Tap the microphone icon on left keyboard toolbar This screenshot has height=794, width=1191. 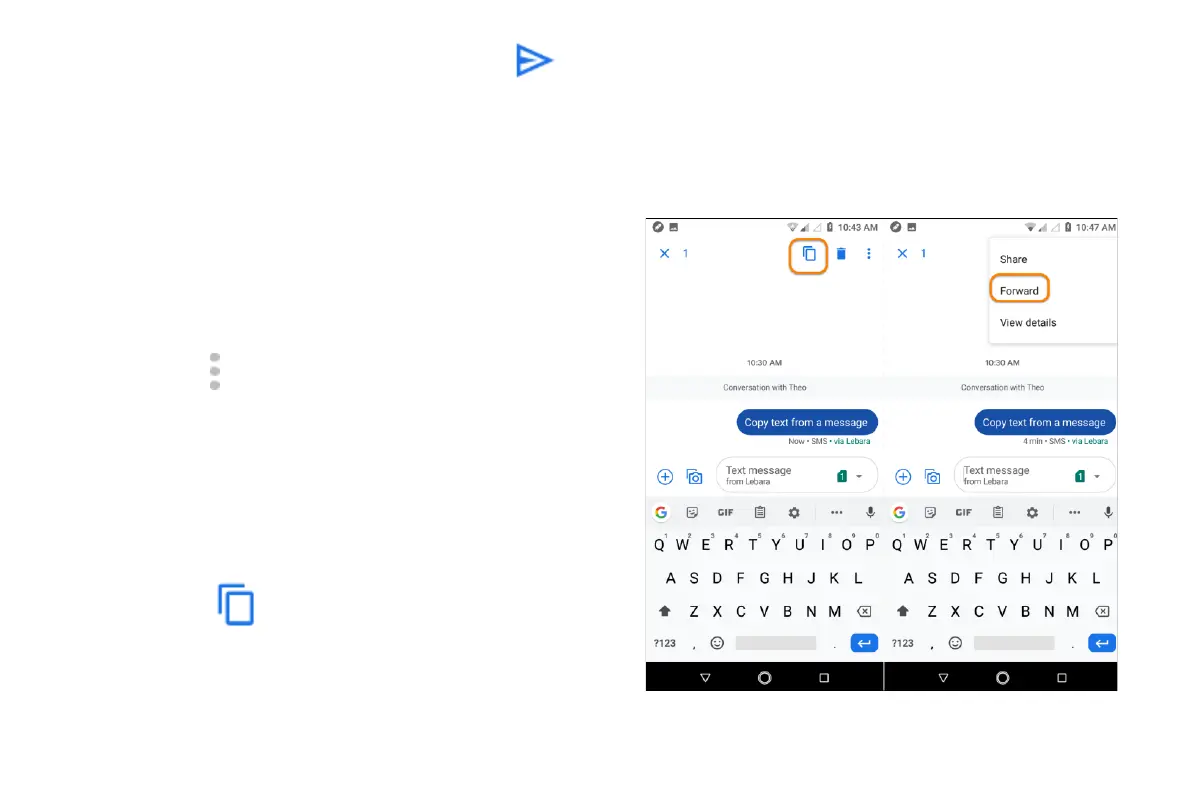pos(870,513)
